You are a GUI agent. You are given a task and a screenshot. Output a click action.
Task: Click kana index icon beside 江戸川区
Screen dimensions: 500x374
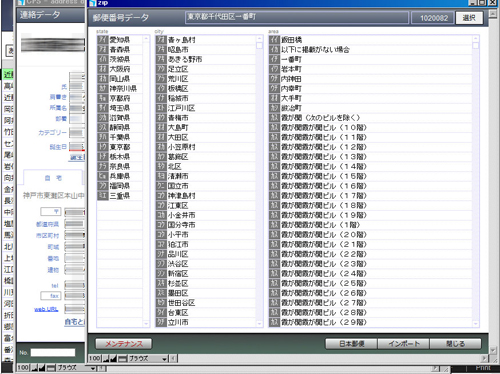[161, 108]
